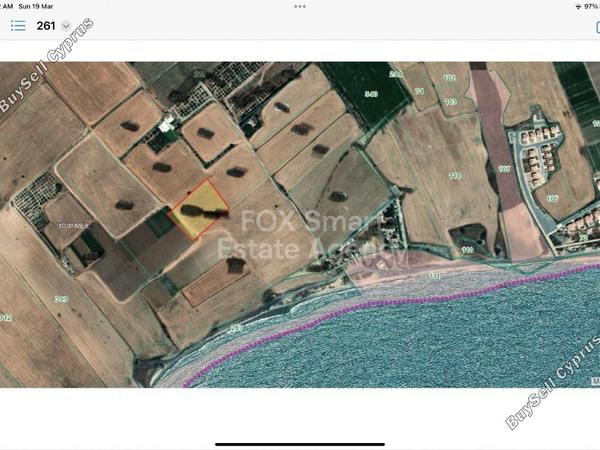The image size is (600, 450).
Task: Expand the chevron next to 261
Action: click(x=66, y=26)
